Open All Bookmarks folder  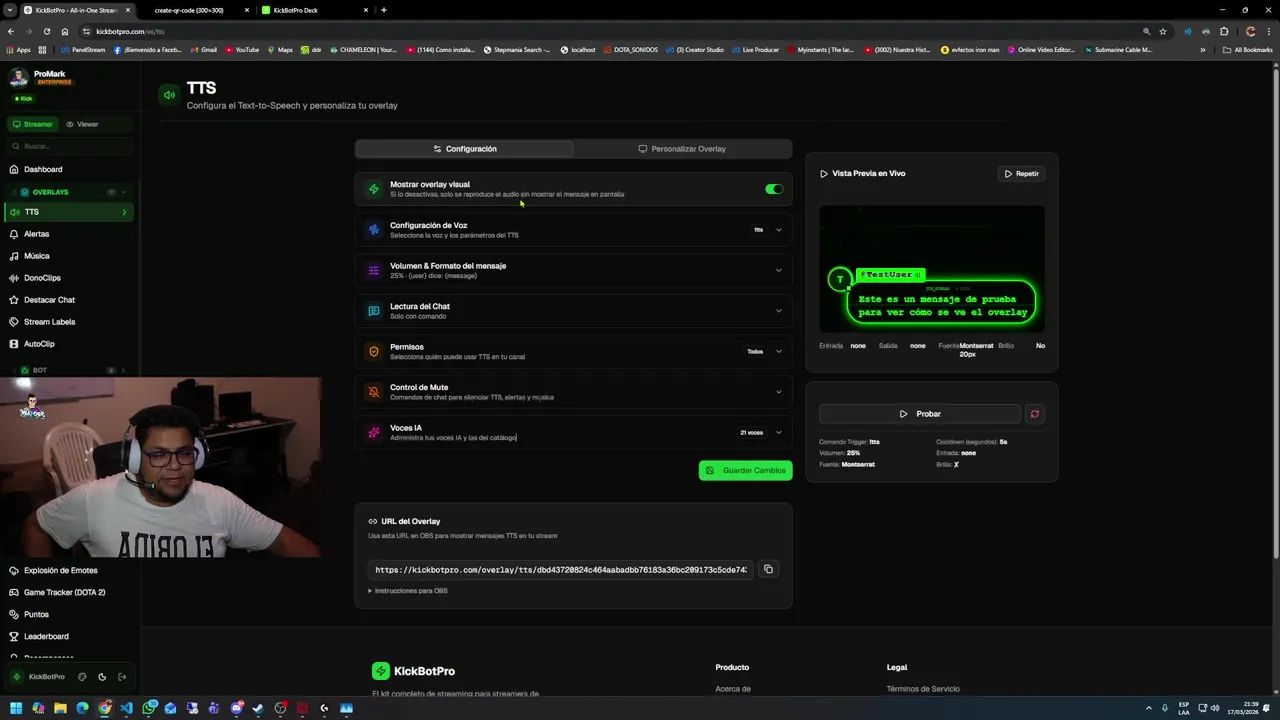click(1248, 49)
